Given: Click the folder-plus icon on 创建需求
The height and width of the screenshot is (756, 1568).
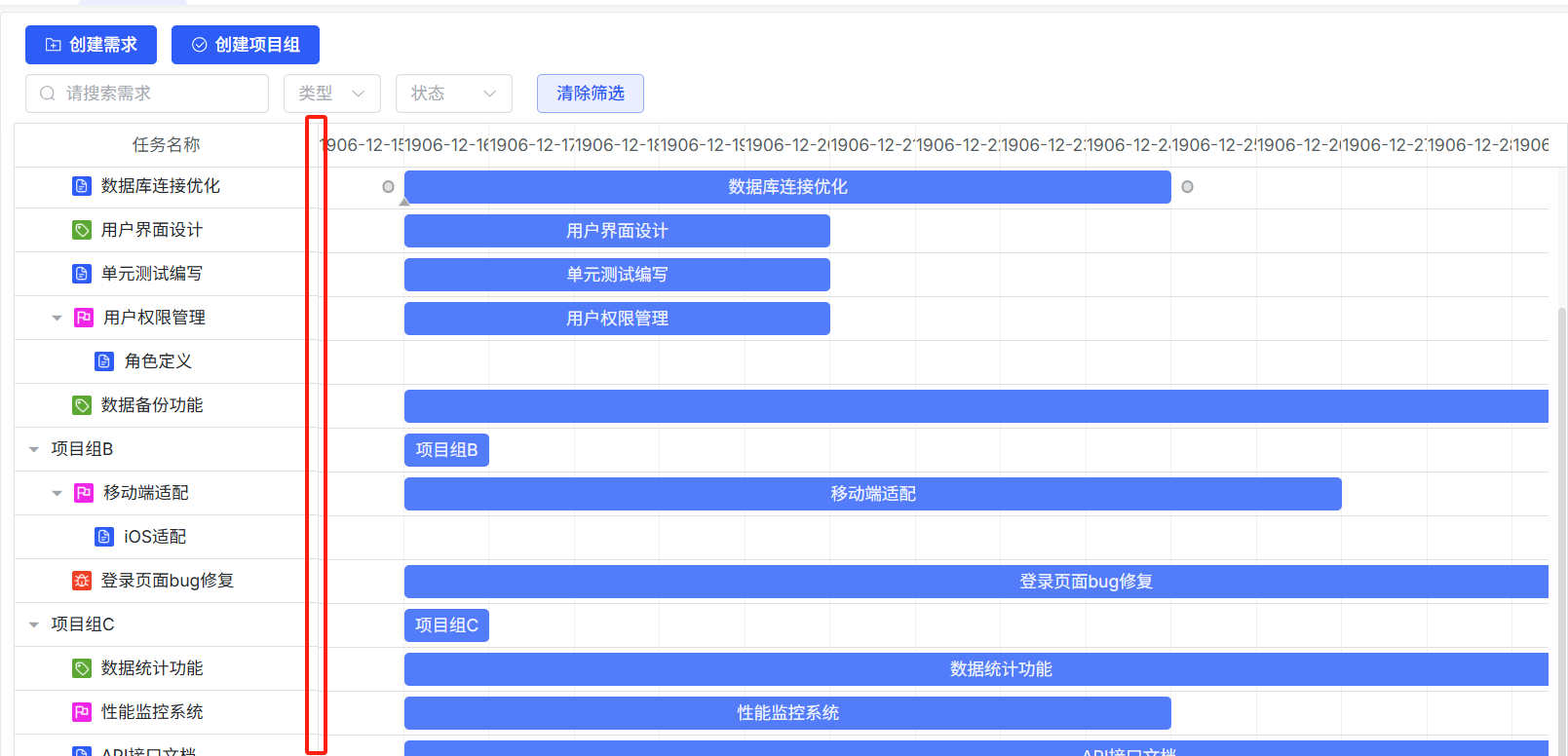Looking at the screenshot, I should [54, 45].
